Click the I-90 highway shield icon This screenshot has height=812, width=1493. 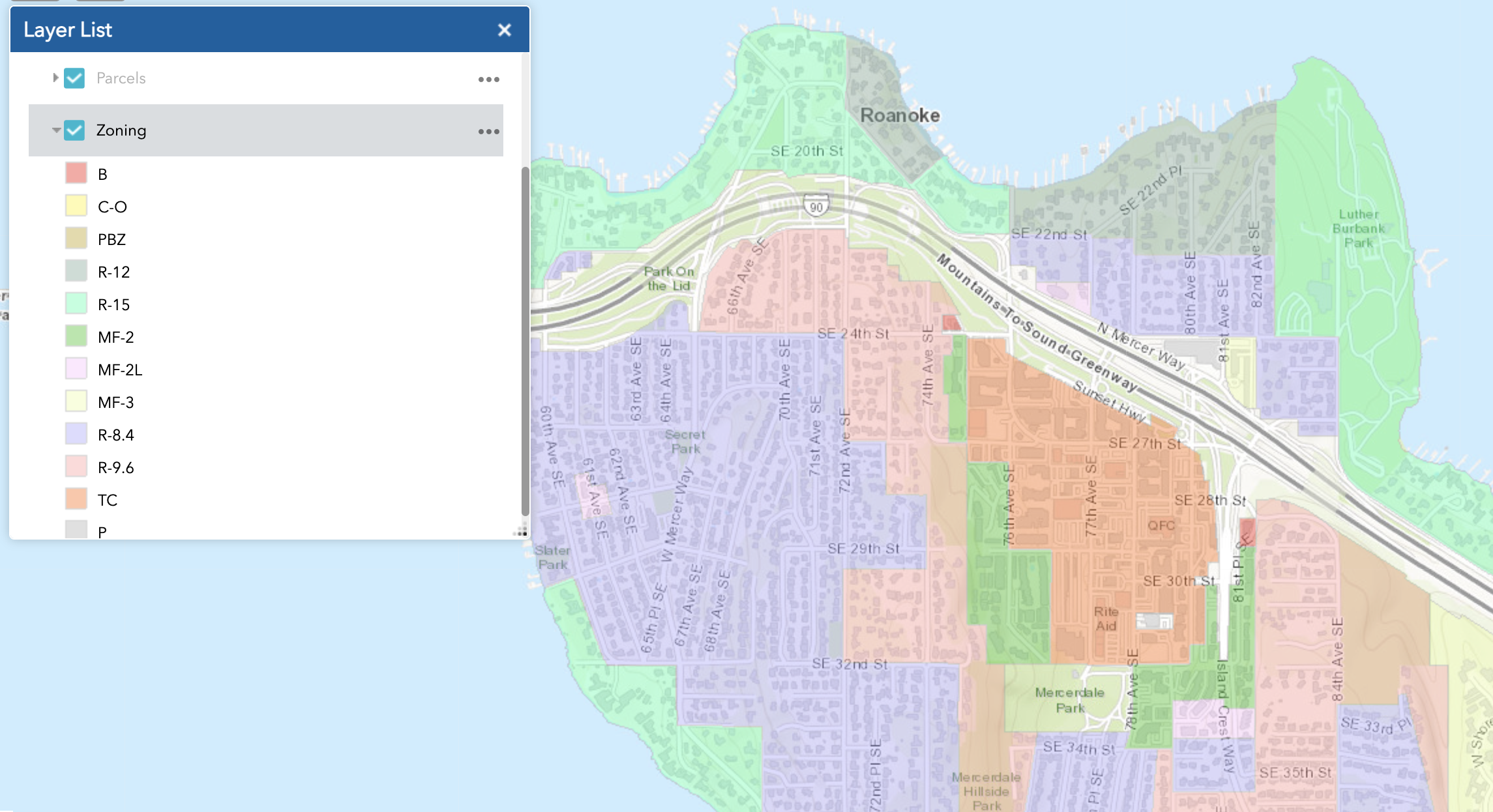[816, 207]
